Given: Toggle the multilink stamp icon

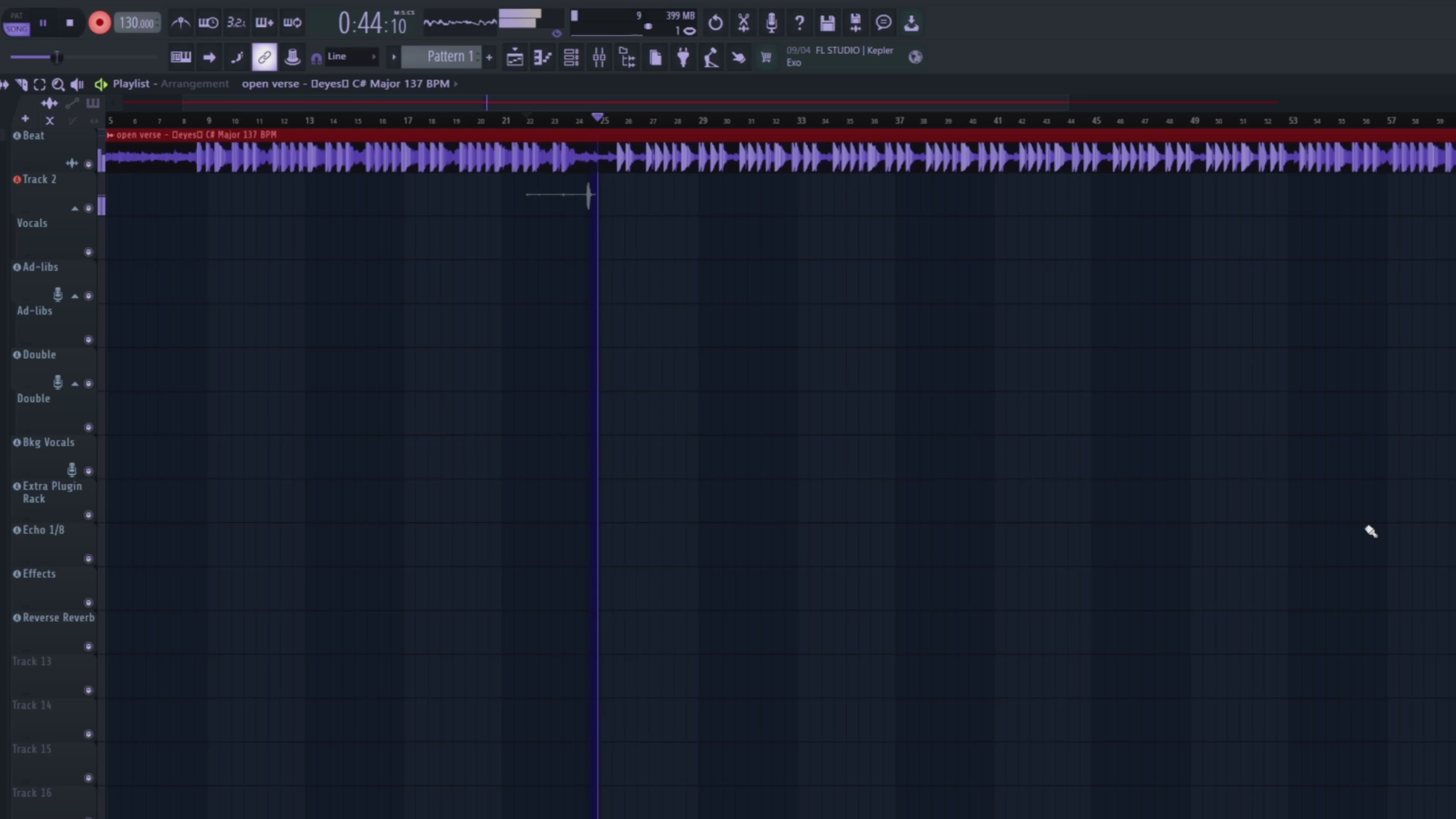Looking at the screenshot, I should (292, 57).
